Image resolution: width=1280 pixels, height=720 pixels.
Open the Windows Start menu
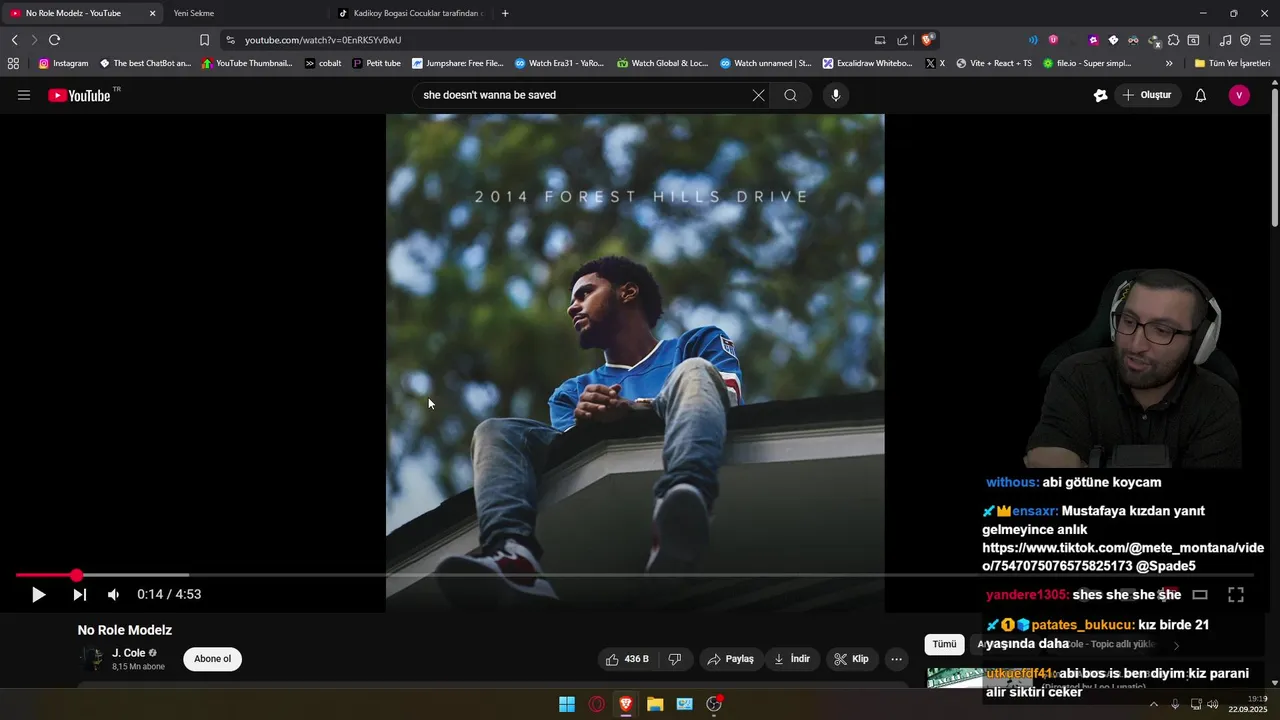567,704
